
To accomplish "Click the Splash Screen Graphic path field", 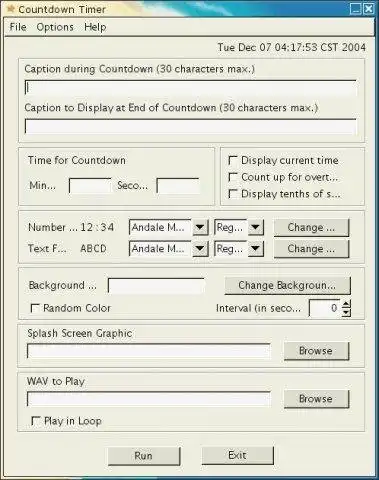I will [x=149, y=351].
